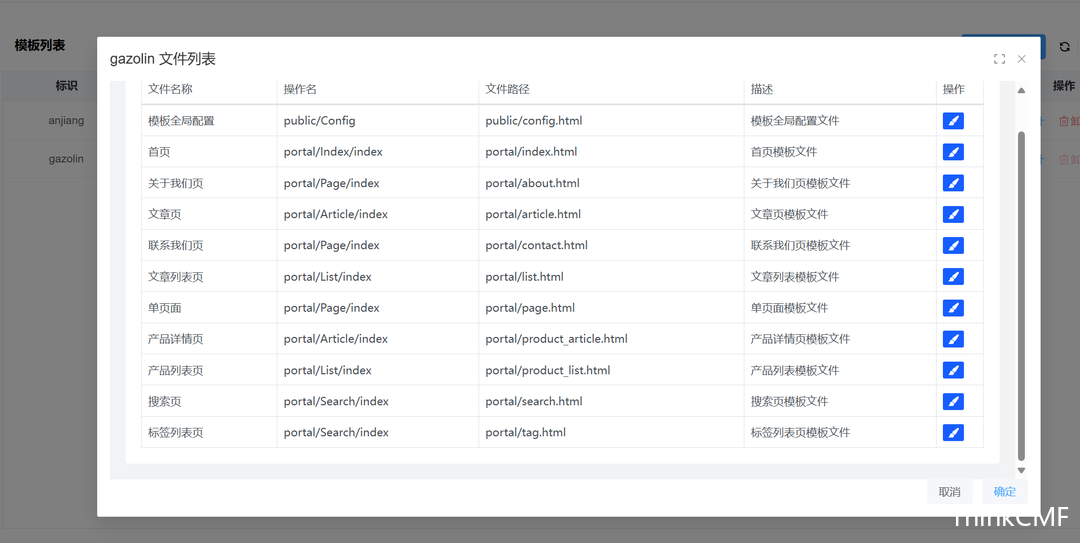Select the public/config.html path cell
This screenshot has height=543, width=1080.
(534, 121)
